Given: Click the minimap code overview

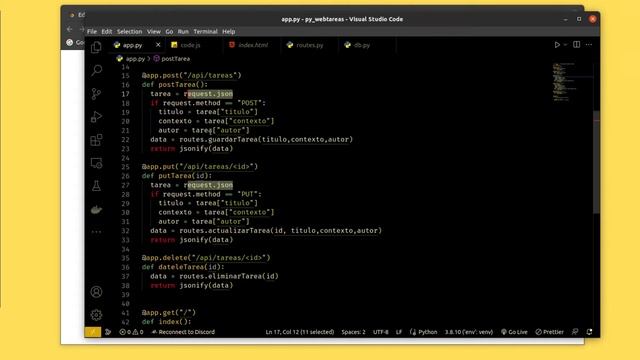Looking at the screenshot, I should [x=565, y=82].
